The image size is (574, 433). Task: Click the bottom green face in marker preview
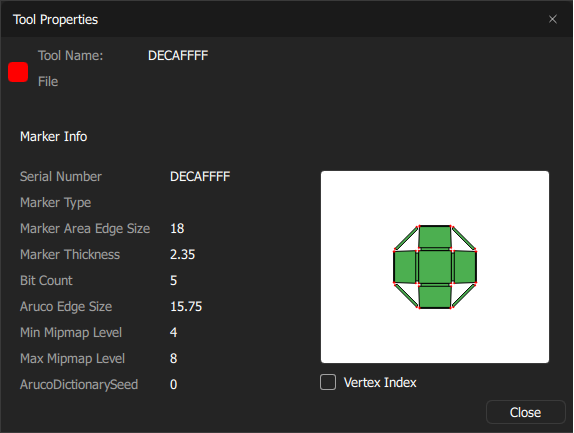point(435,297)
